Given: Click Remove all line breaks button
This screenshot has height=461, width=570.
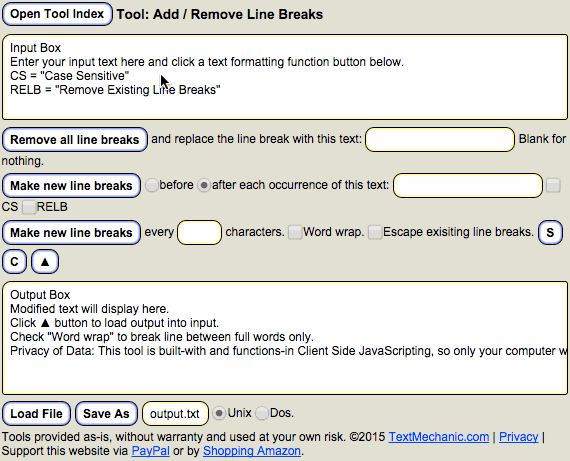Looking at the screenshot, I should tap(75, 139).
